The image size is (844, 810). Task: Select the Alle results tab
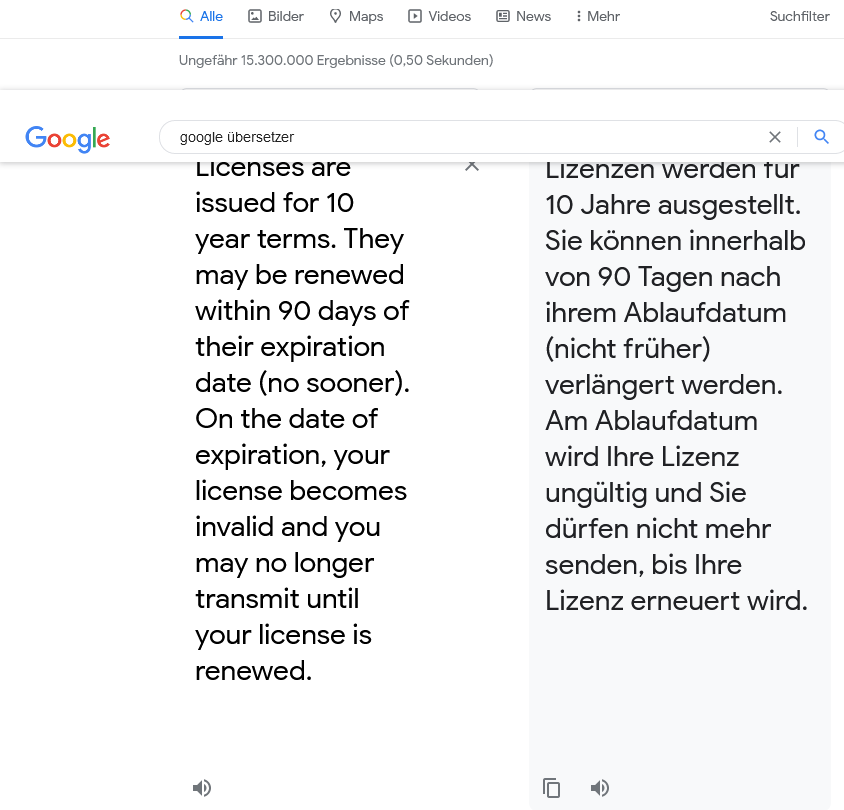(x=201, y=16)
